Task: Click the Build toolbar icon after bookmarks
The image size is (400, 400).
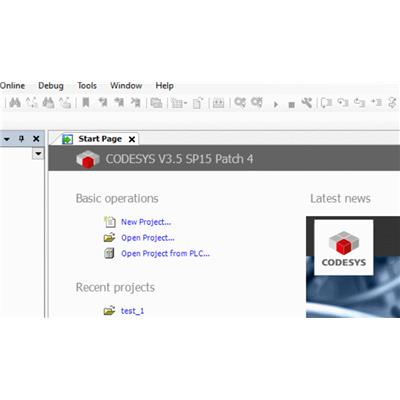Action: point(156,103)
